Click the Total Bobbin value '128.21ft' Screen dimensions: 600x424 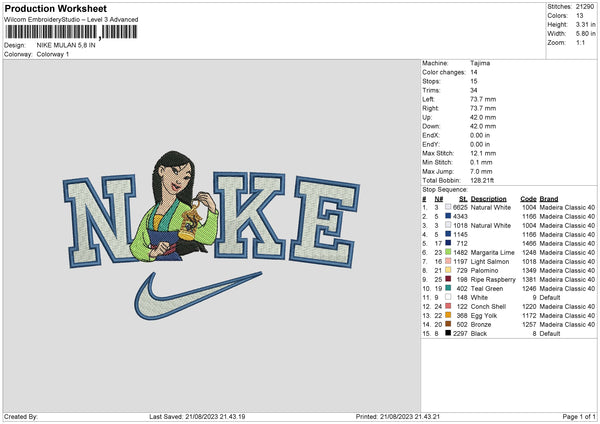482,180
